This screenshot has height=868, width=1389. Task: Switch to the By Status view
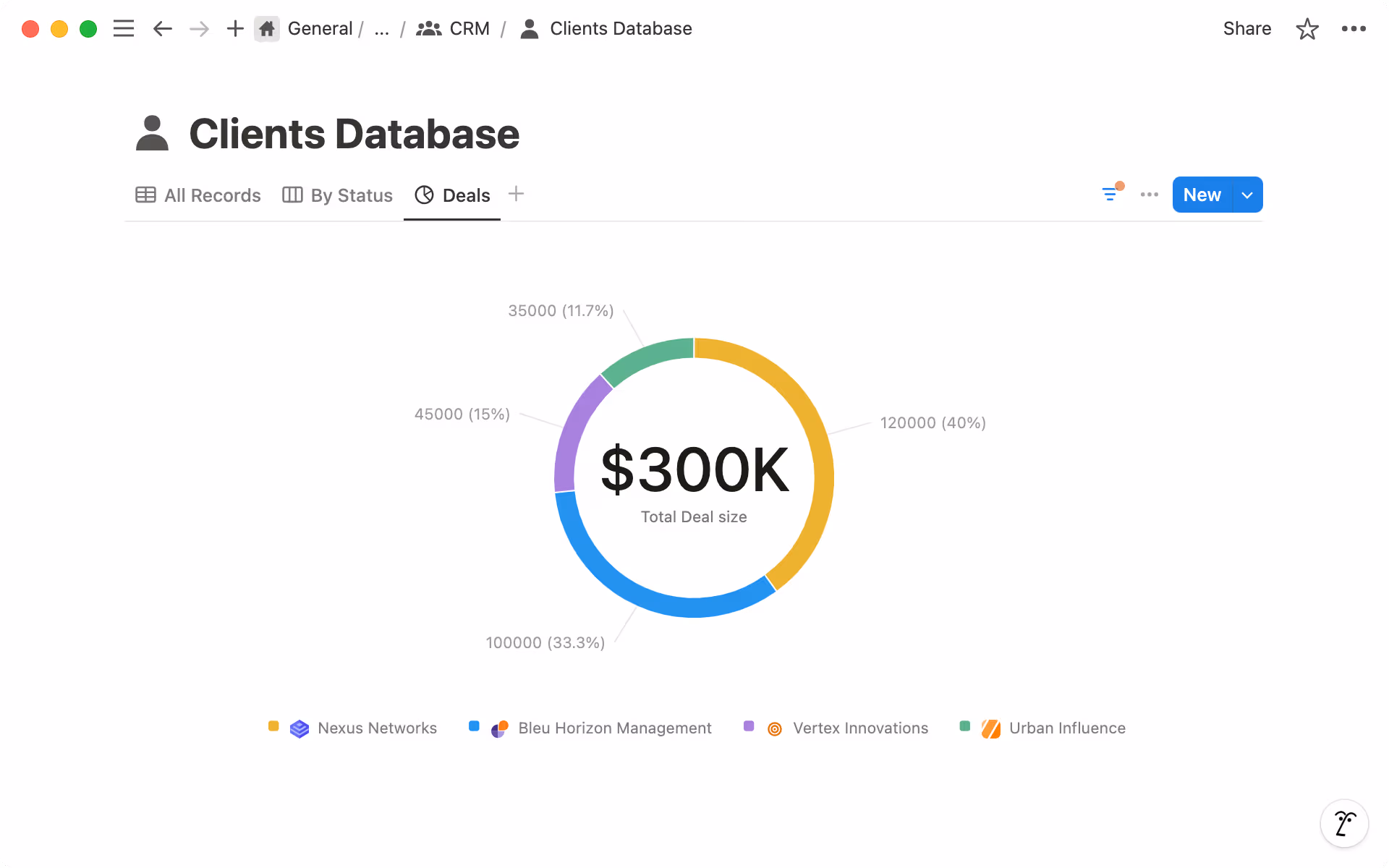(336, 195)
